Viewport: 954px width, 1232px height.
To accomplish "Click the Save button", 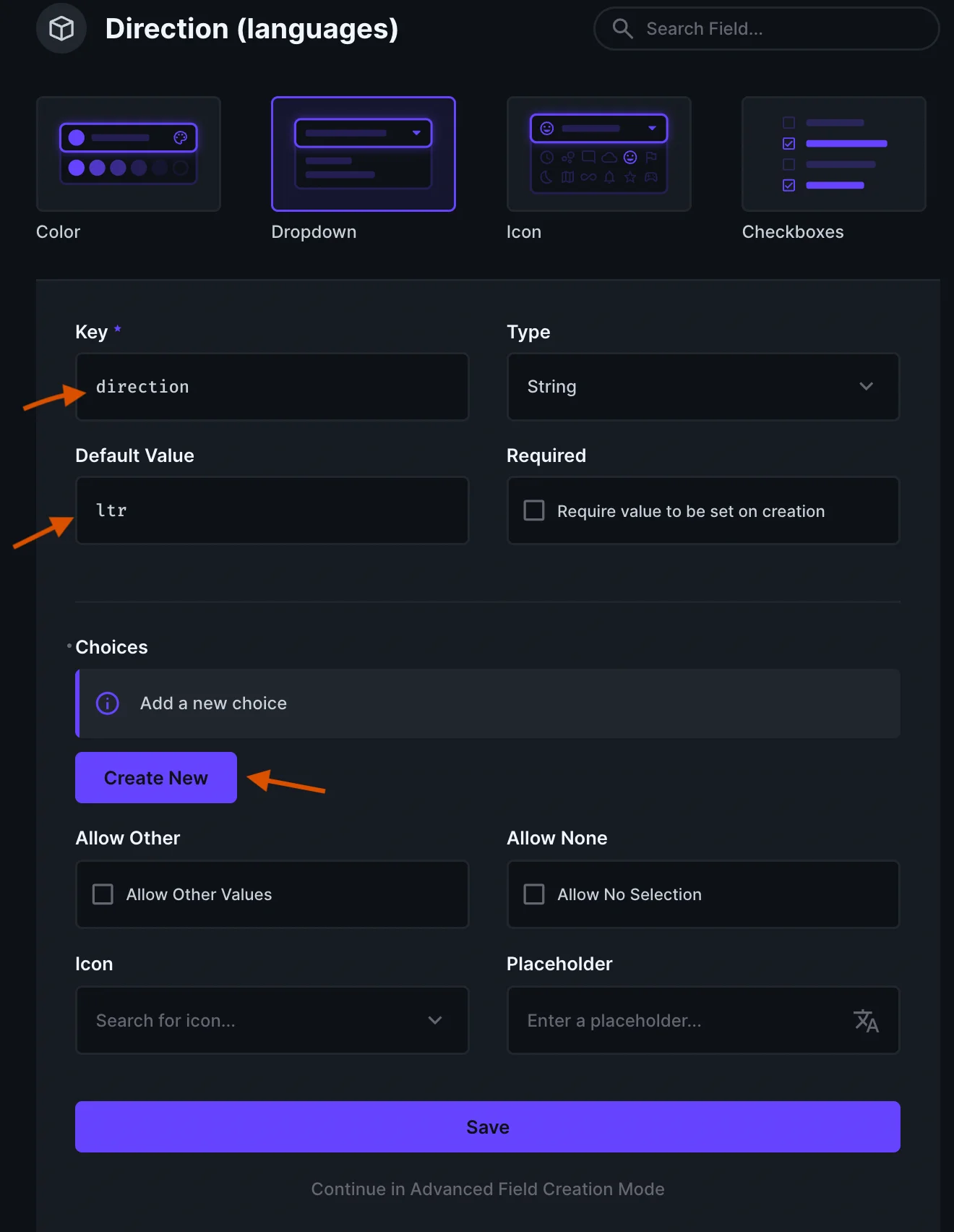I will pos(487,1127).
